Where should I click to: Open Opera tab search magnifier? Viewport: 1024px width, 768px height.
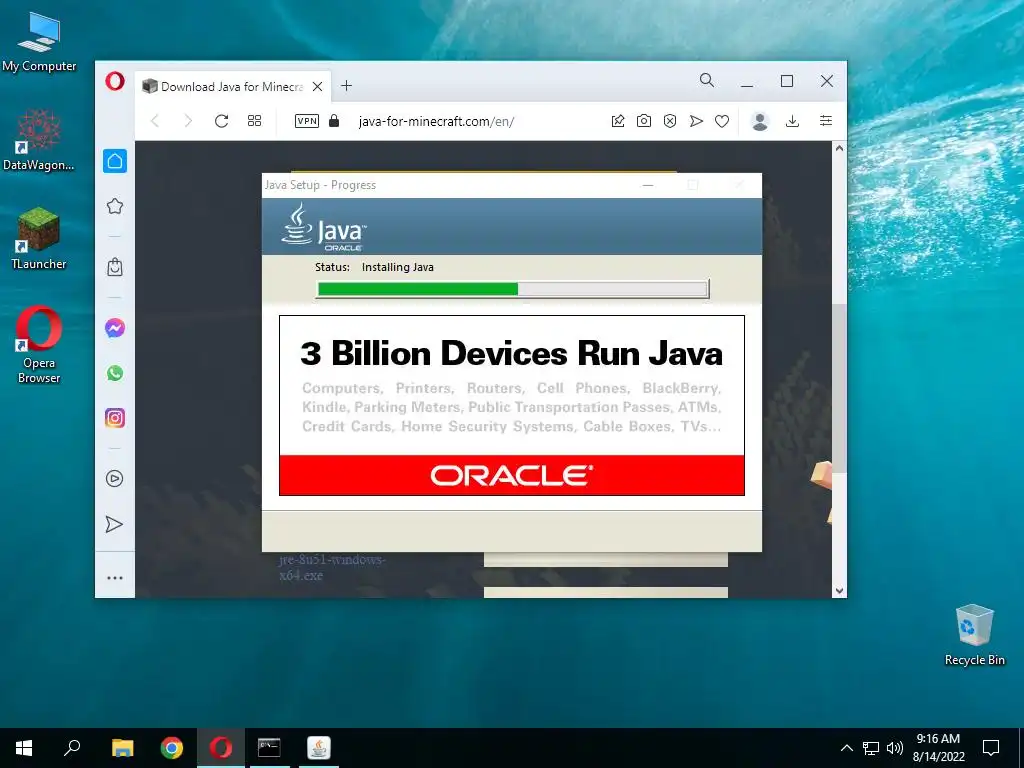(x=707, y=80)
